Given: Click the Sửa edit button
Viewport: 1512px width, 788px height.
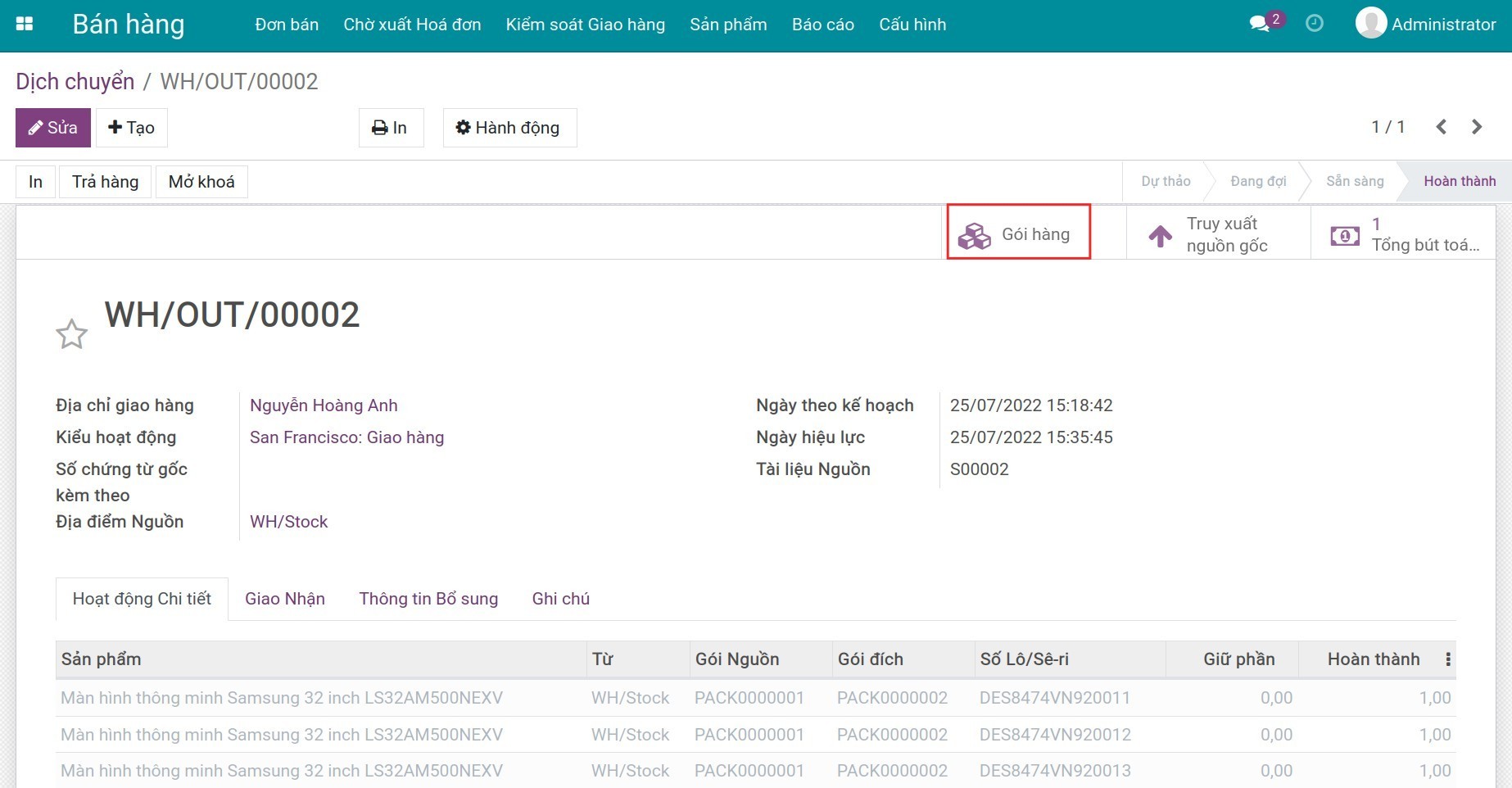Looking at the screenshot, I should point(53,128).
